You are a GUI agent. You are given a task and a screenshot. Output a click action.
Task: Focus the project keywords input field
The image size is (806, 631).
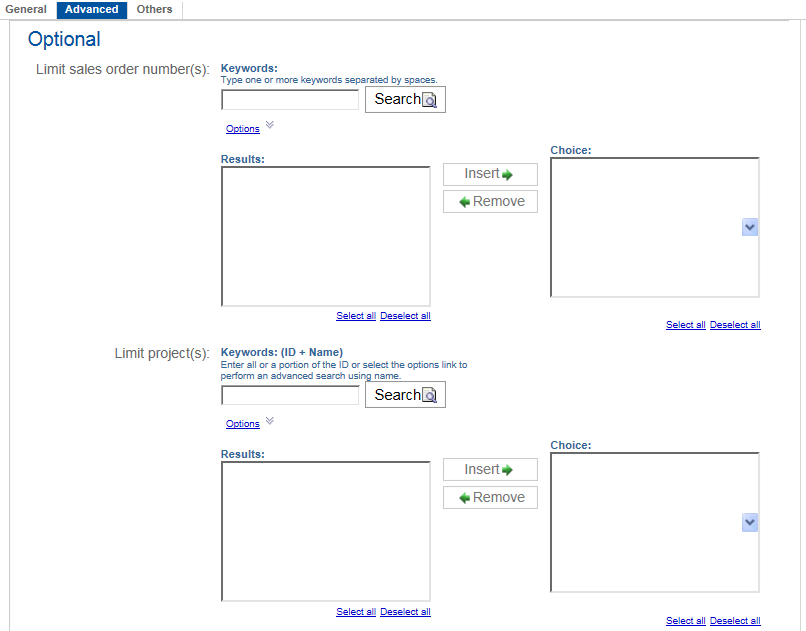click(290, 396)
